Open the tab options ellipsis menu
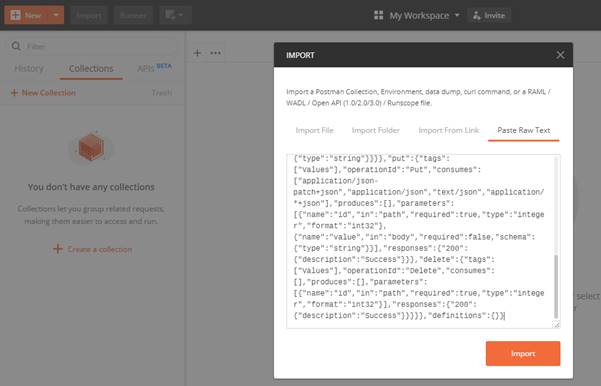 215,53
